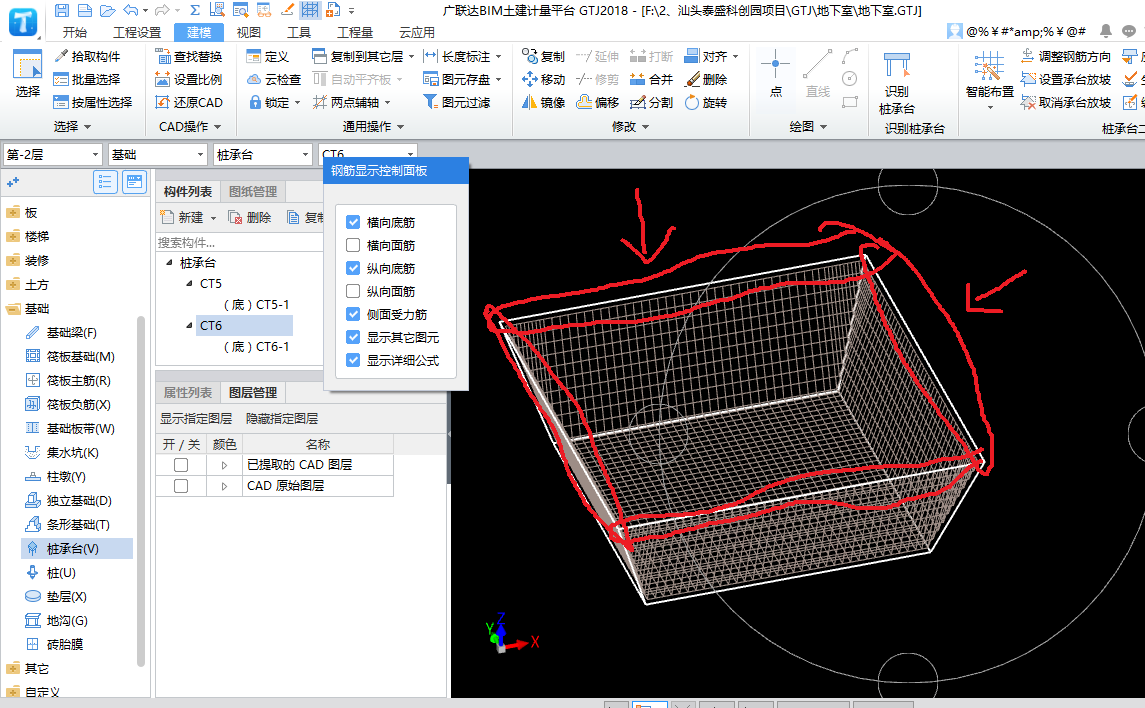Check the 已提取的 CAD 图层 checkbox
1145x708 pixels.
pyautogui.click(x=181, y=465)
